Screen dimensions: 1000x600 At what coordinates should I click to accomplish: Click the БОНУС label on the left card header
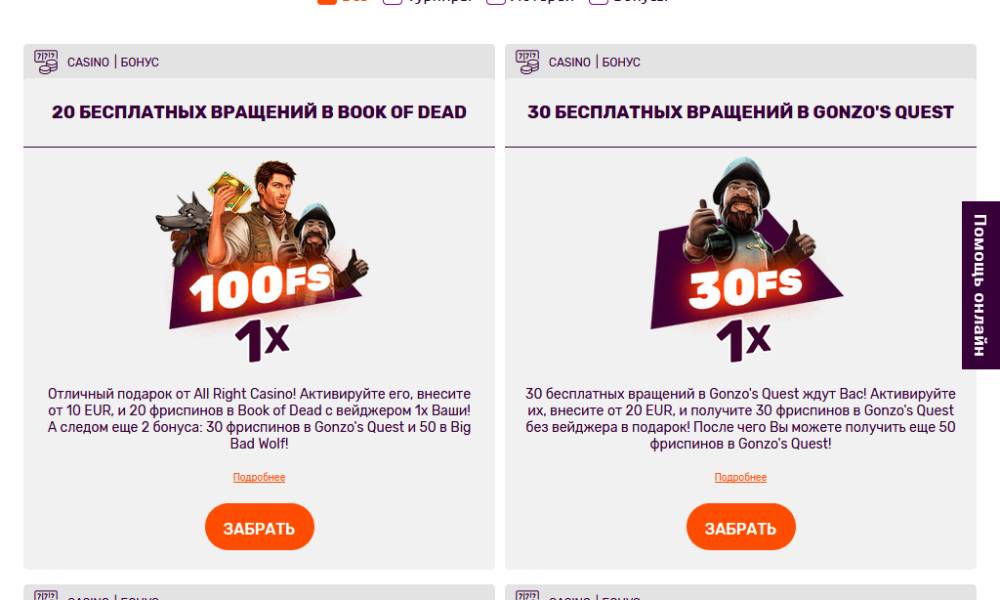coord(140,62)
